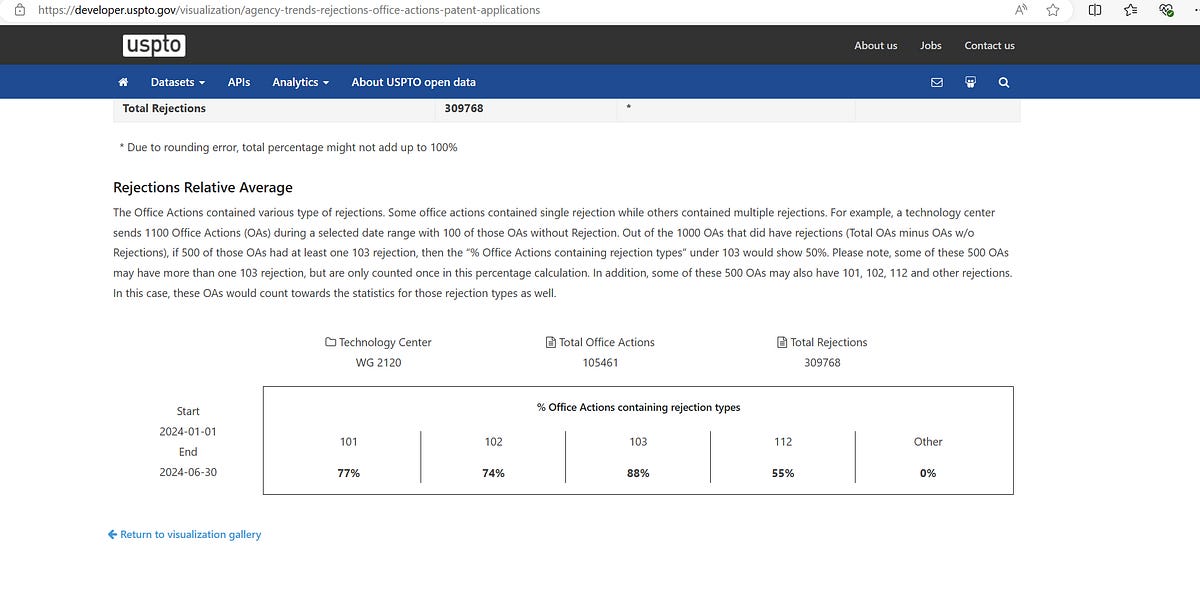Image resolution: width=1200 pixels, height=600 pixels.
Task: Click the document icon beside Total Office Actions
Action: pyautogui.click(x=550, y=341)
